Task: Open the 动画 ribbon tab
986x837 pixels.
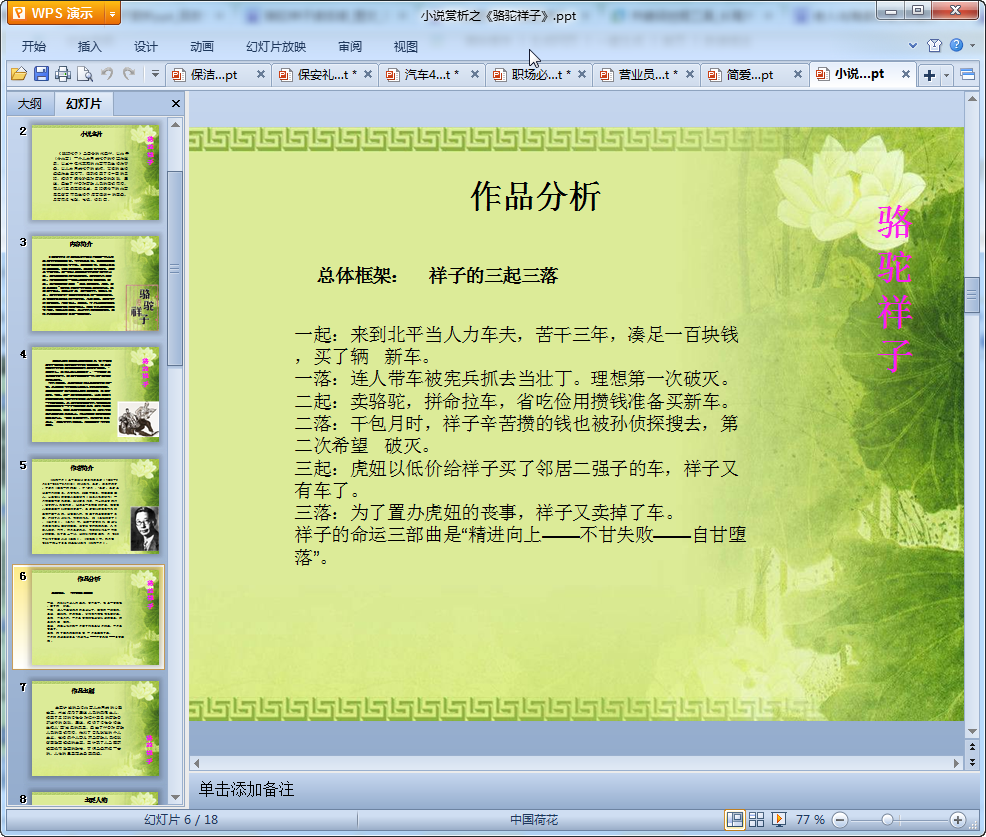Action: [x=202, y=47]
